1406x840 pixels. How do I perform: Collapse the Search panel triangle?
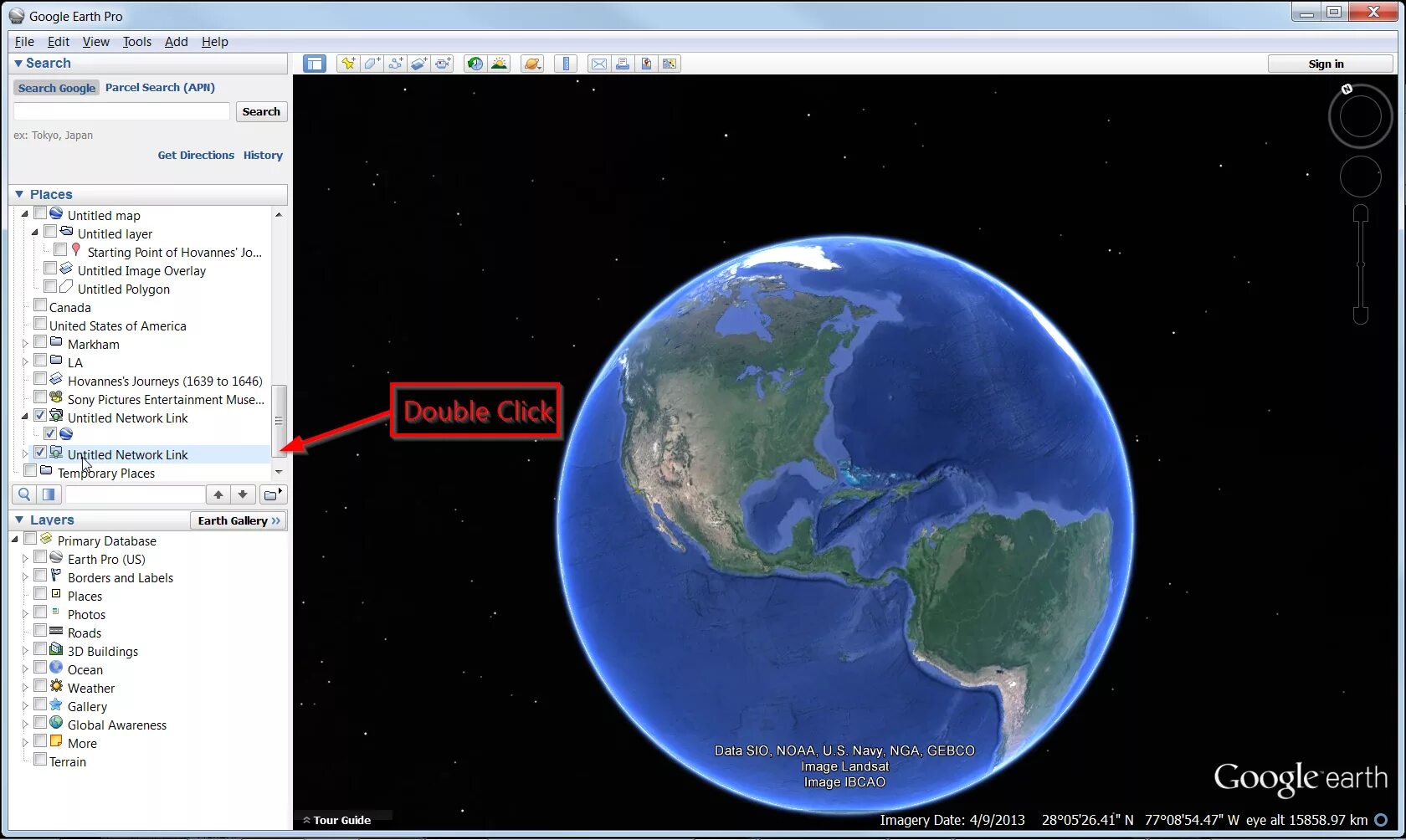[18, 64]
